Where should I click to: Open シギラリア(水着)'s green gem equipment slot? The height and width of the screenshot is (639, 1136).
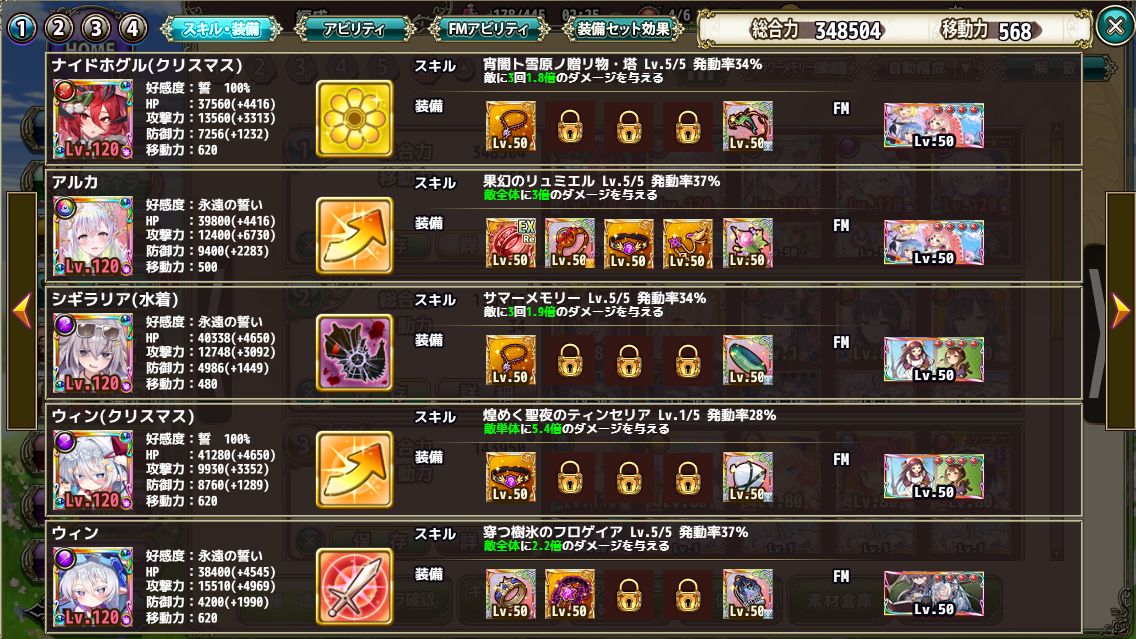[x=748, y=360]
